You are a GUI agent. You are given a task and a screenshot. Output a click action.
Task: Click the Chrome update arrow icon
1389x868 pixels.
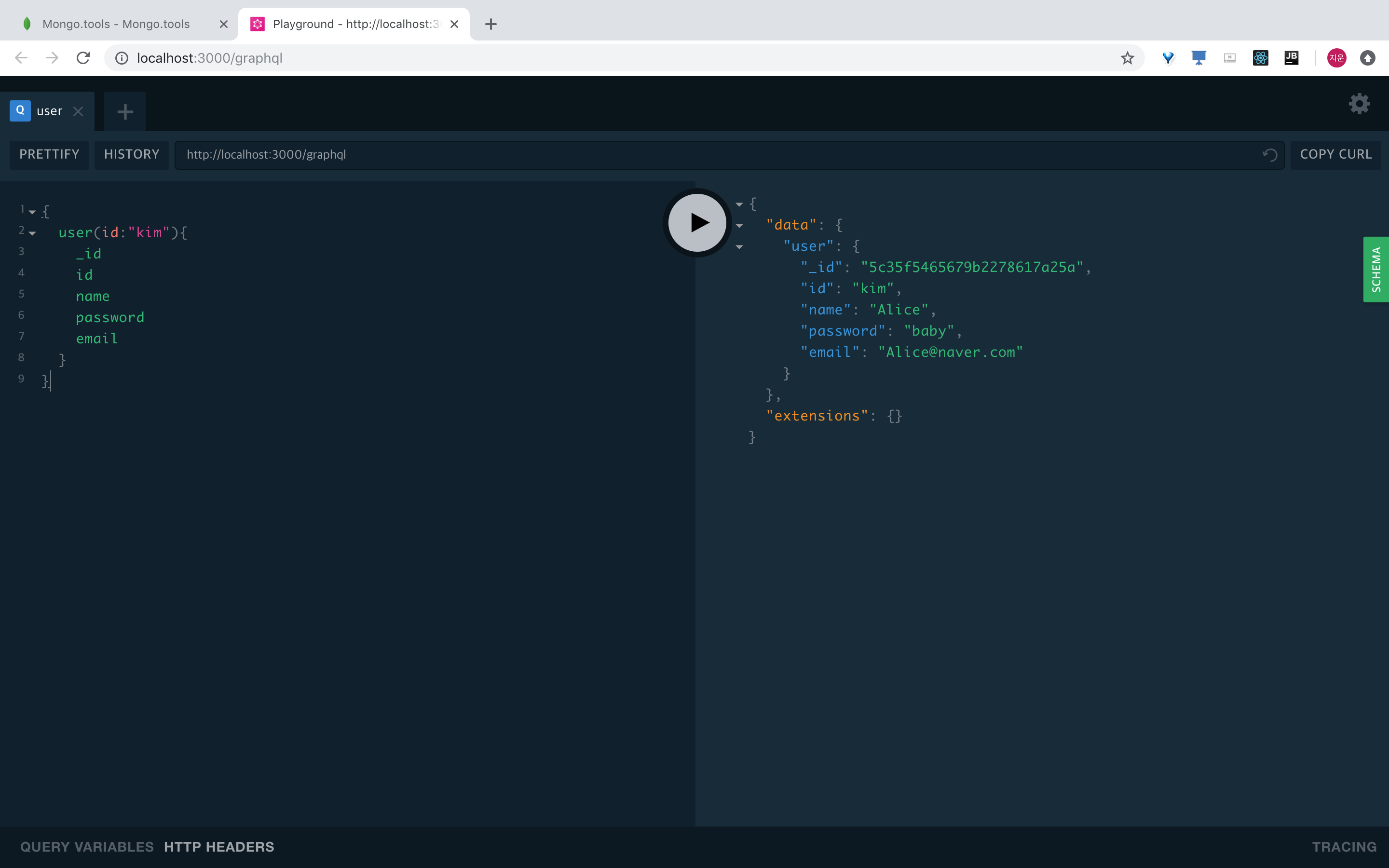click(1368, 58)
